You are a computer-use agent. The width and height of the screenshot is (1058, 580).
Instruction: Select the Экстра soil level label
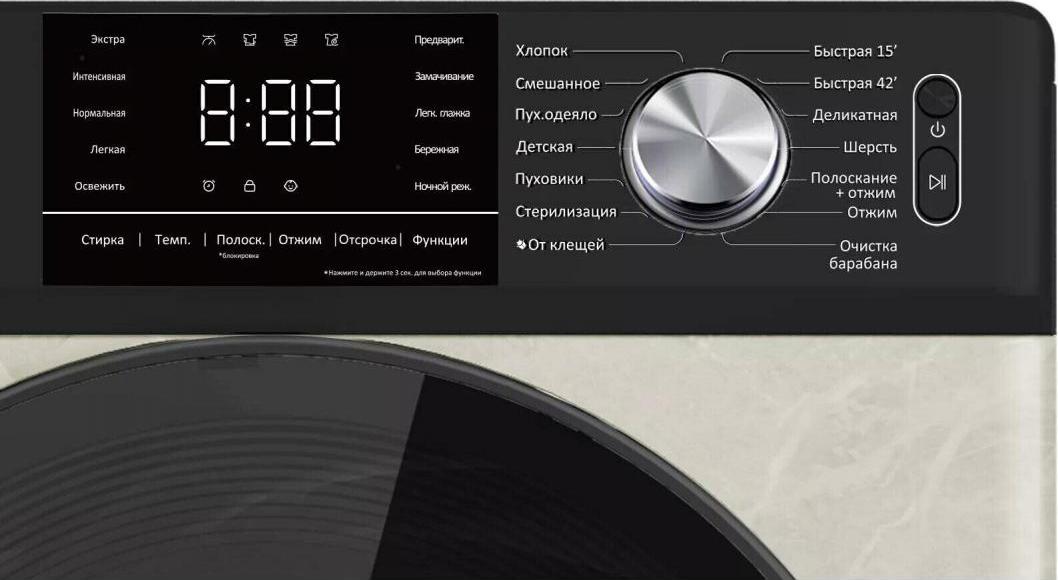[x=108, y=39]
